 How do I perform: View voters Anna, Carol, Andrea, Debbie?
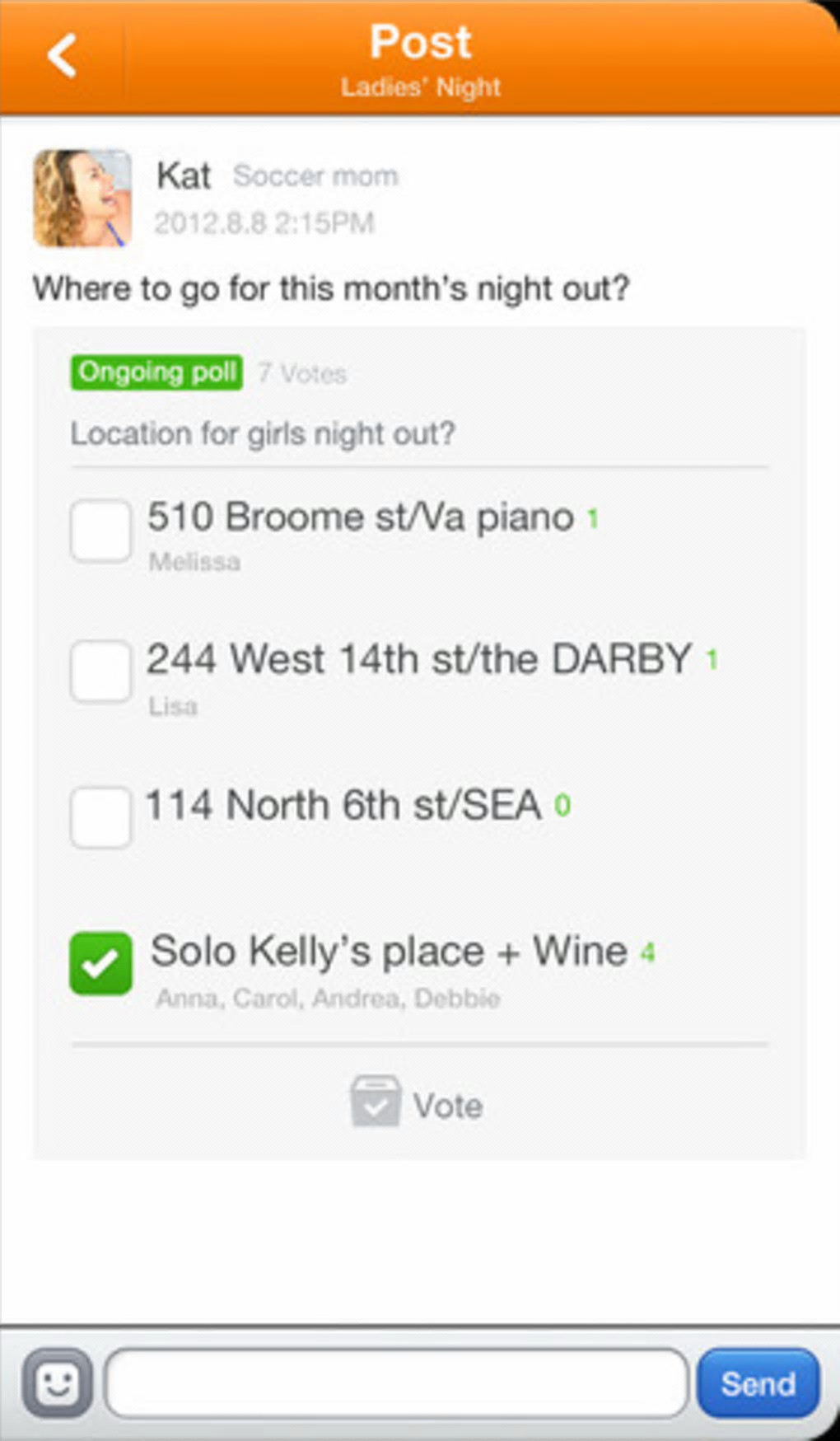click(328, 999)
